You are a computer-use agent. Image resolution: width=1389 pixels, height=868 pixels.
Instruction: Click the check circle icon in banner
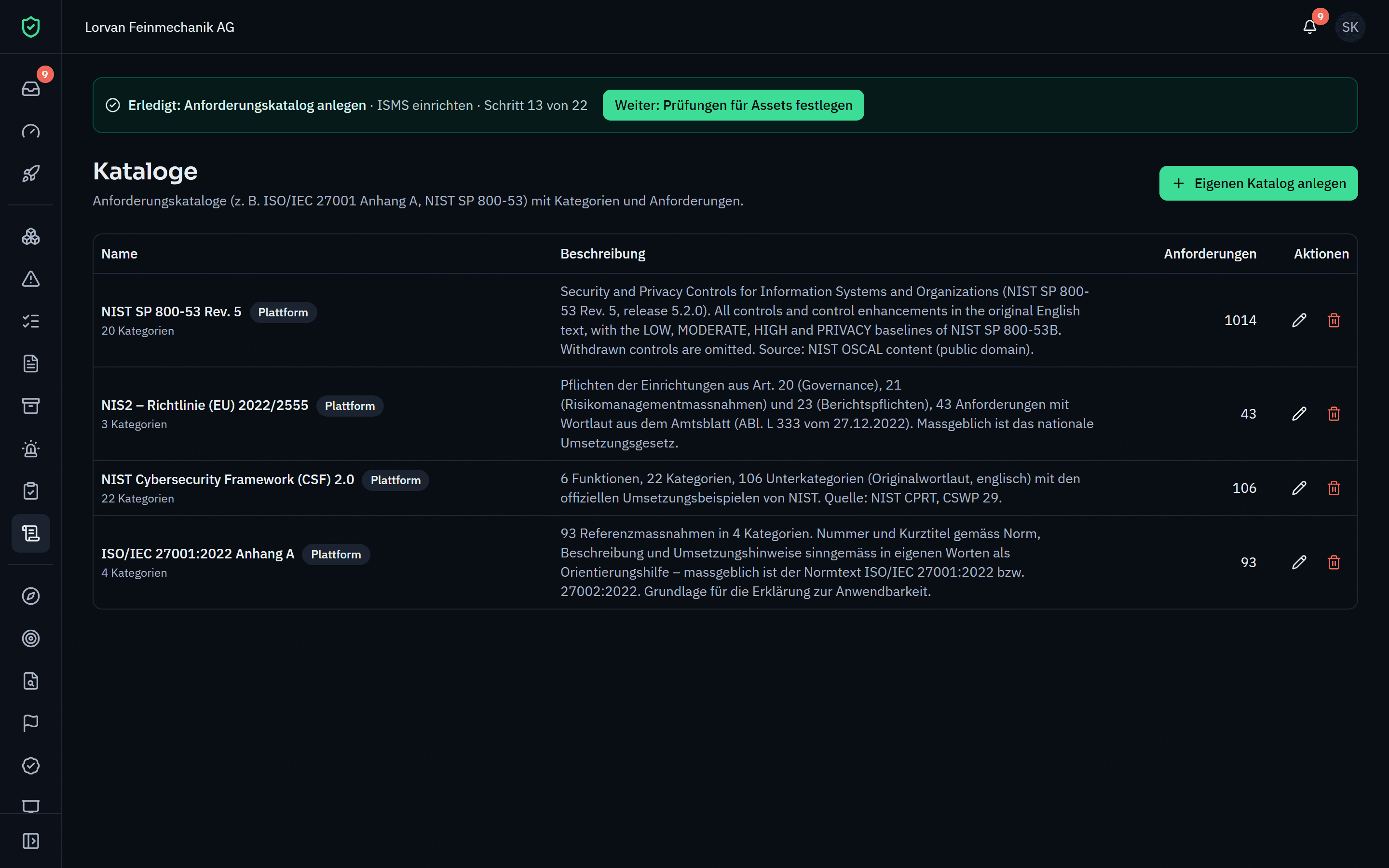tap(112, 105)
